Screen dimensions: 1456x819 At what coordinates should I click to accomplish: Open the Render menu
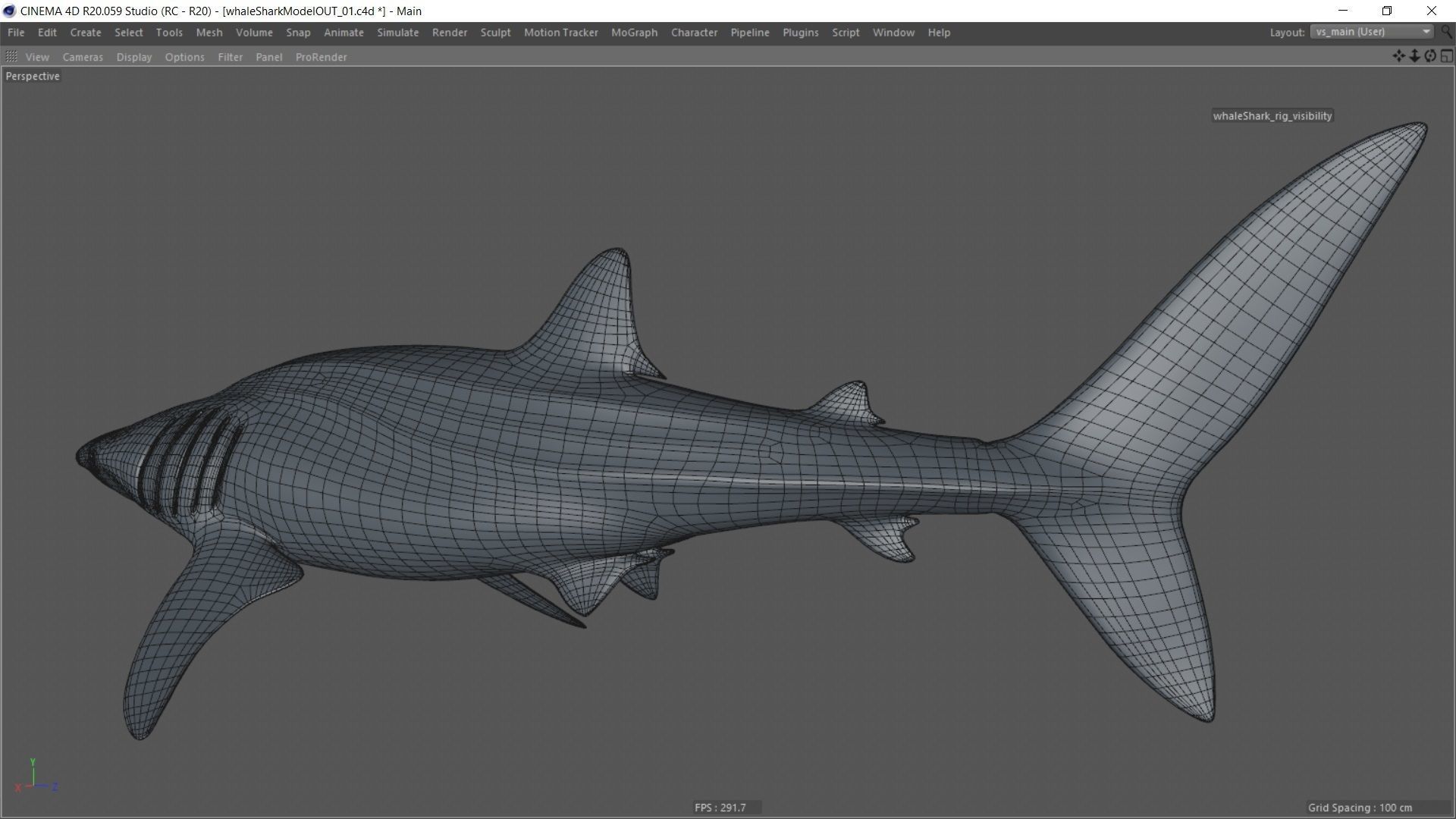pyautogui.click(x=450, y=33)
